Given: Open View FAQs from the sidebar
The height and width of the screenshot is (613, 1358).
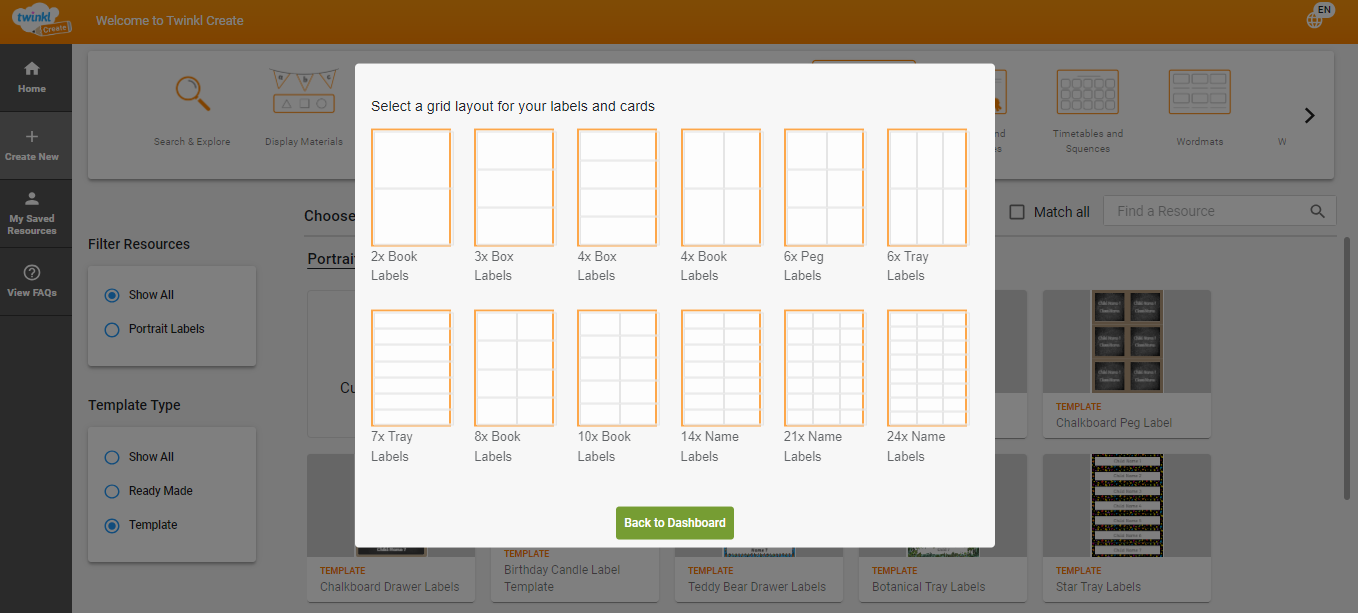Looking at the screenshot, I should [32, 281].
